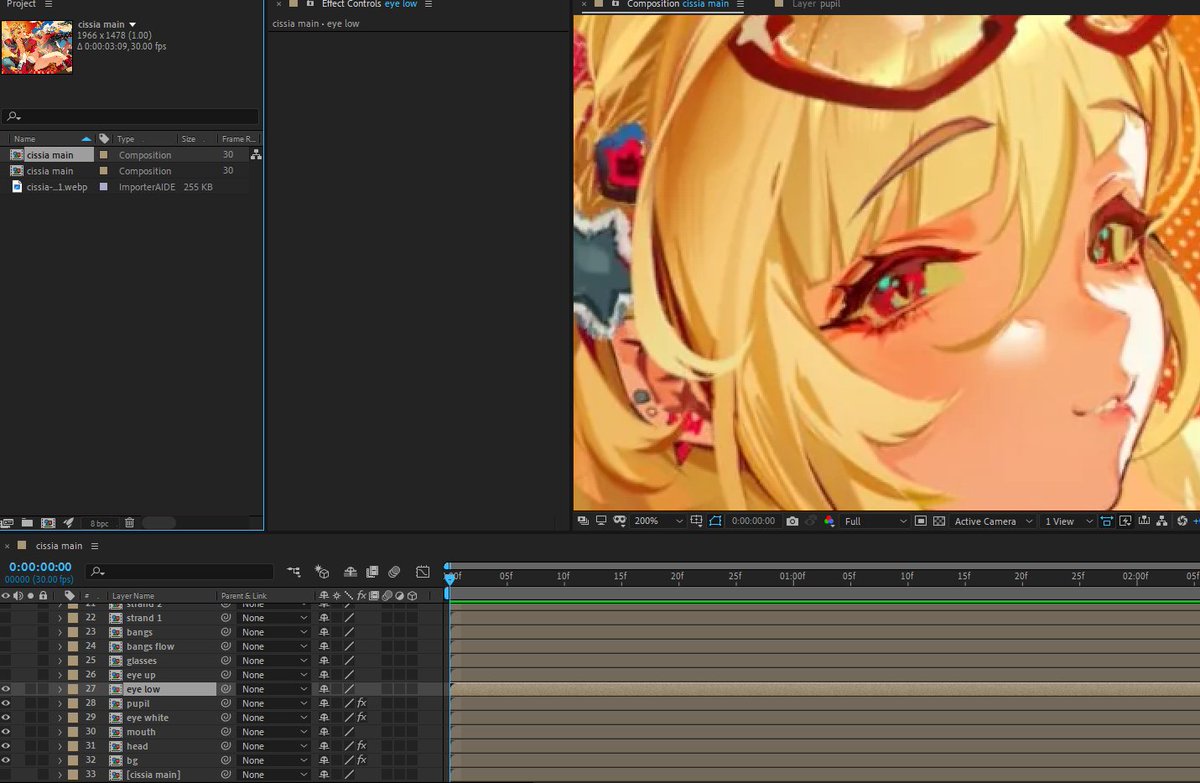Image resolution: width=1200 pixels, height=783 pixels.
Task: Click the Project panel search field
Action: pos(130,117)
